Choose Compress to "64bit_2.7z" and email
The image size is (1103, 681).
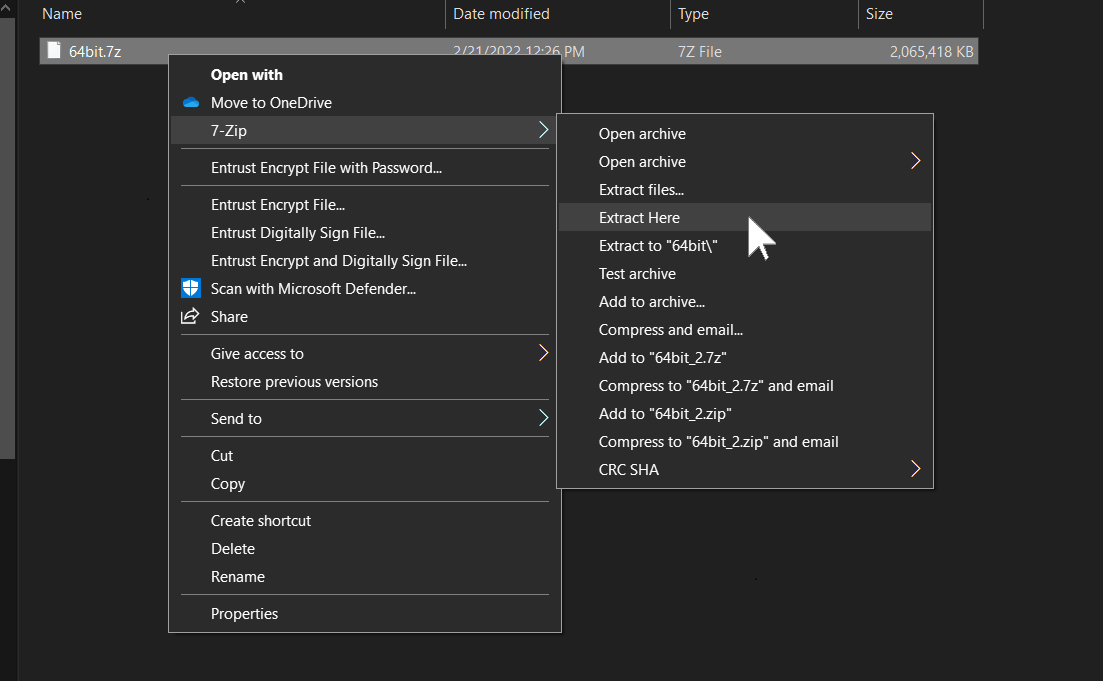tap(744, 386)
